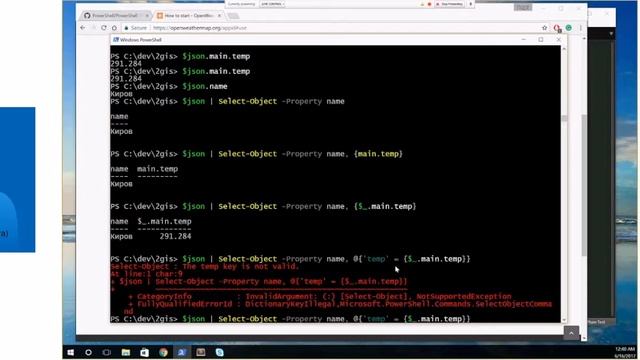Open the sharing toolbar dropdown at top

coord(272,4)
